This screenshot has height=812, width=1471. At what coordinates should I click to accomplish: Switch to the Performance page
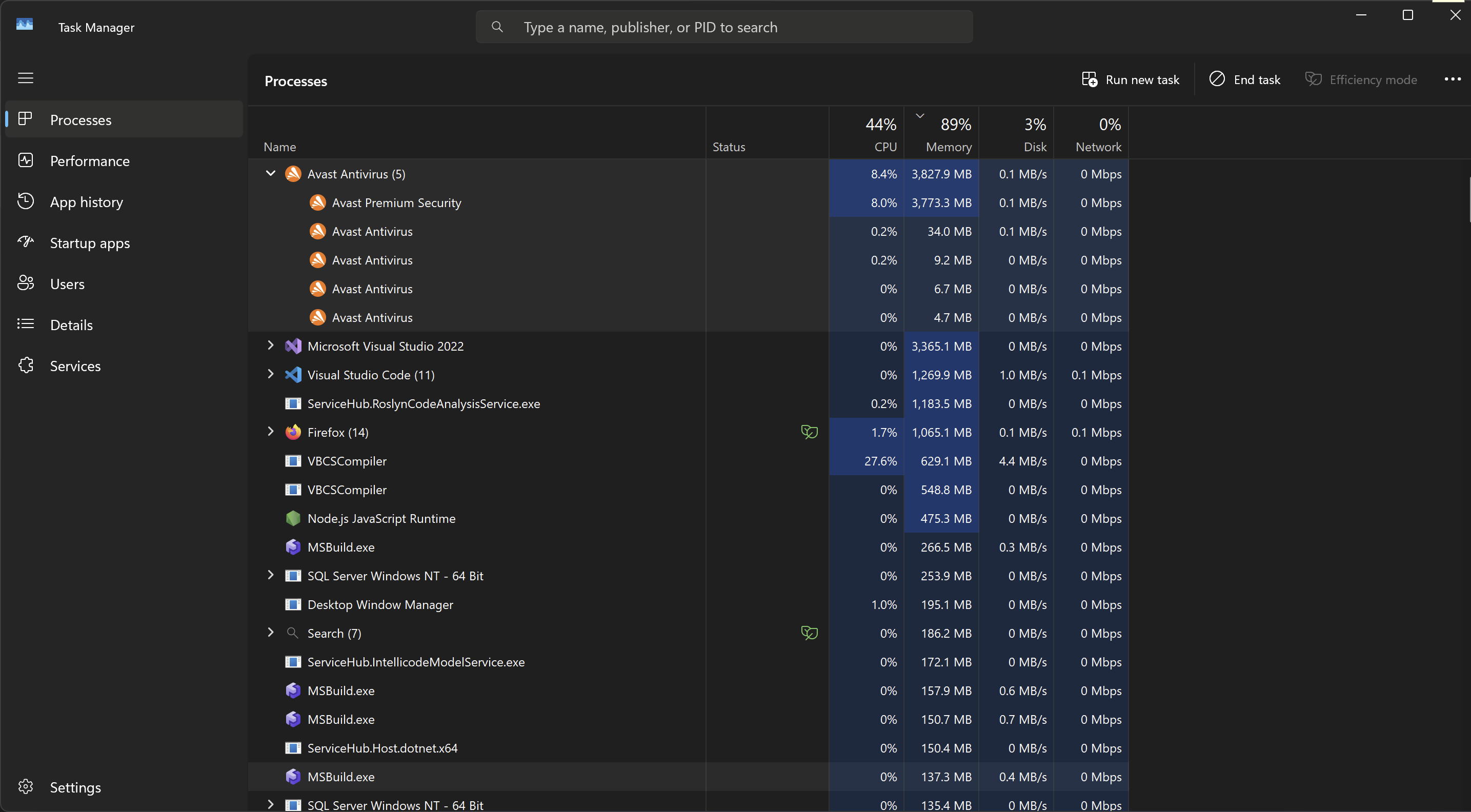pos(124,160)
